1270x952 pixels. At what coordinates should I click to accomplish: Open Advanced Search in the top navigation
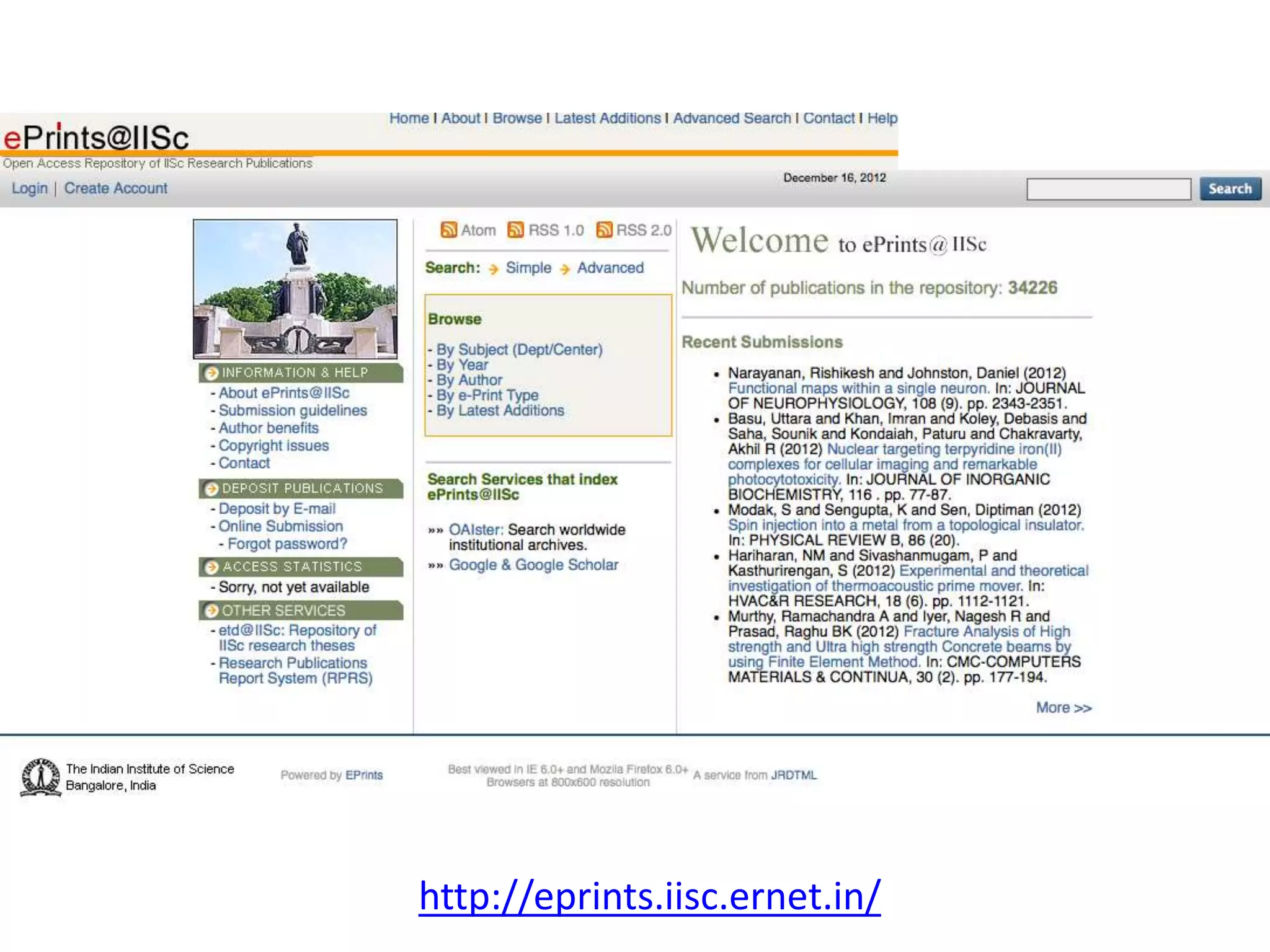732,118
